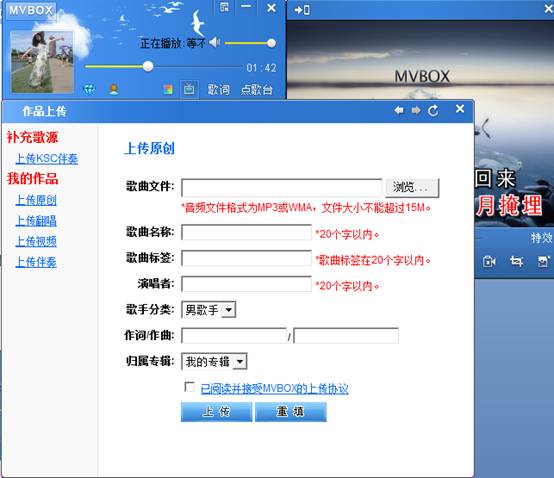554x478 pixels.
Task: Click the diamond icon under the album photo
Action: pos(89,89)
